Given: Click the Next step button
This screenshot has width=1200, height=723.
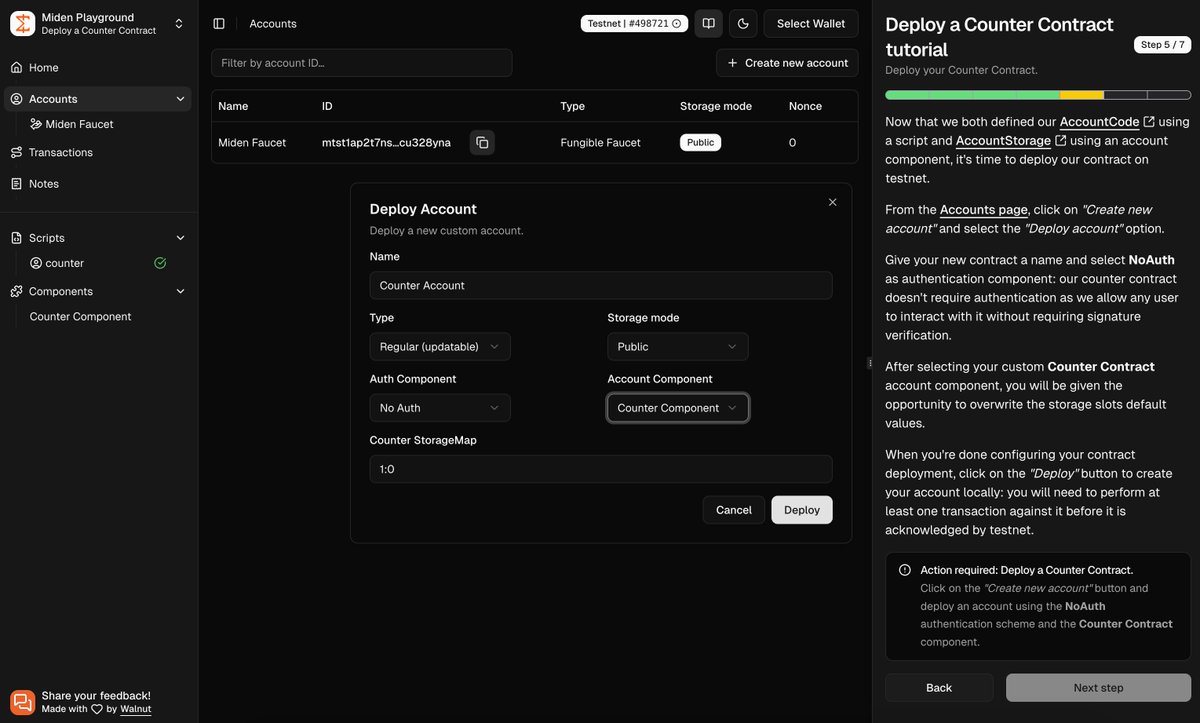Looking at the screenshot, I should 1098,688.
